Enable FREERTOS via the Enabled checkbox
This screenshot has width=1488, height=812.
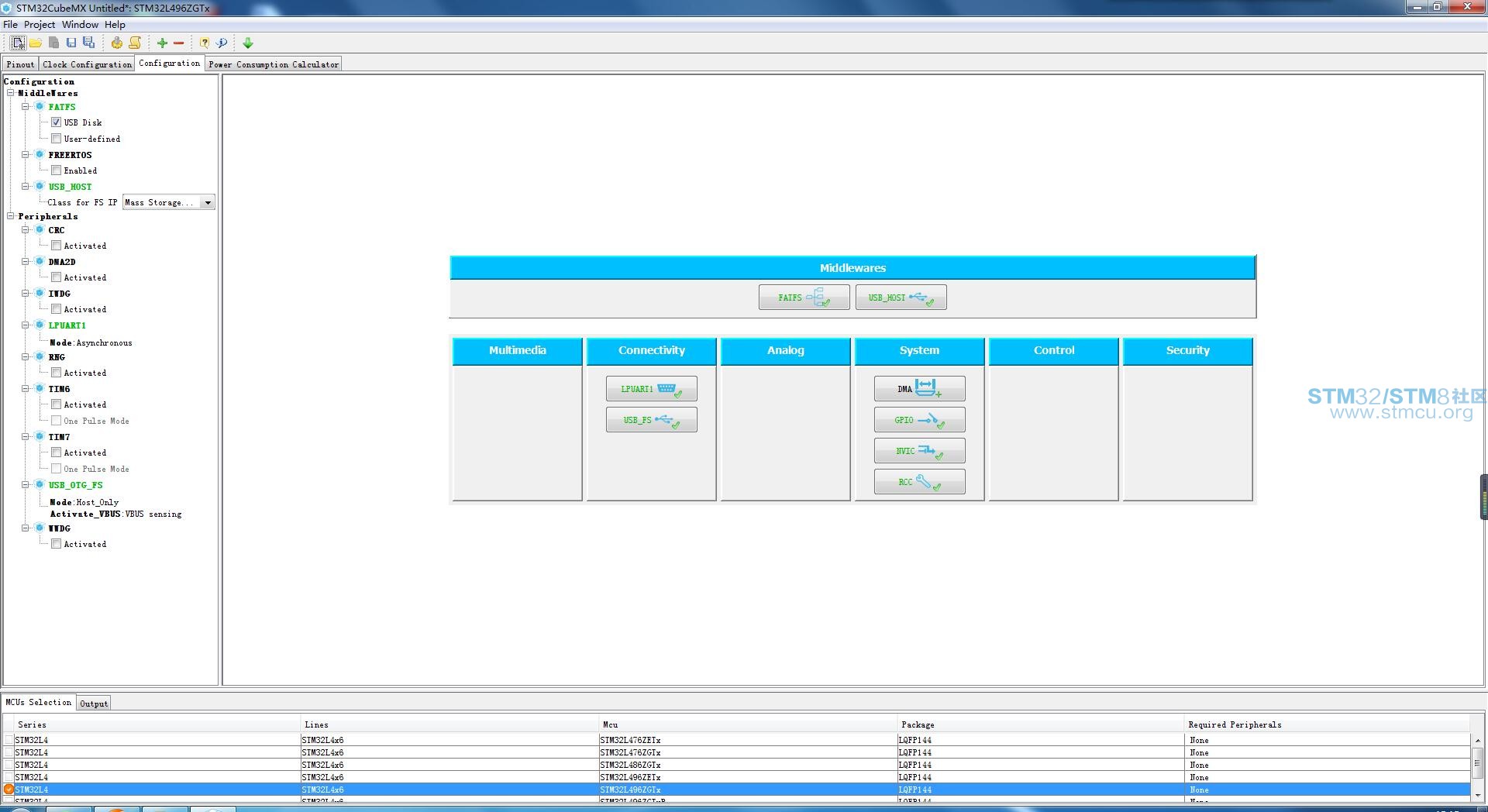56,170
